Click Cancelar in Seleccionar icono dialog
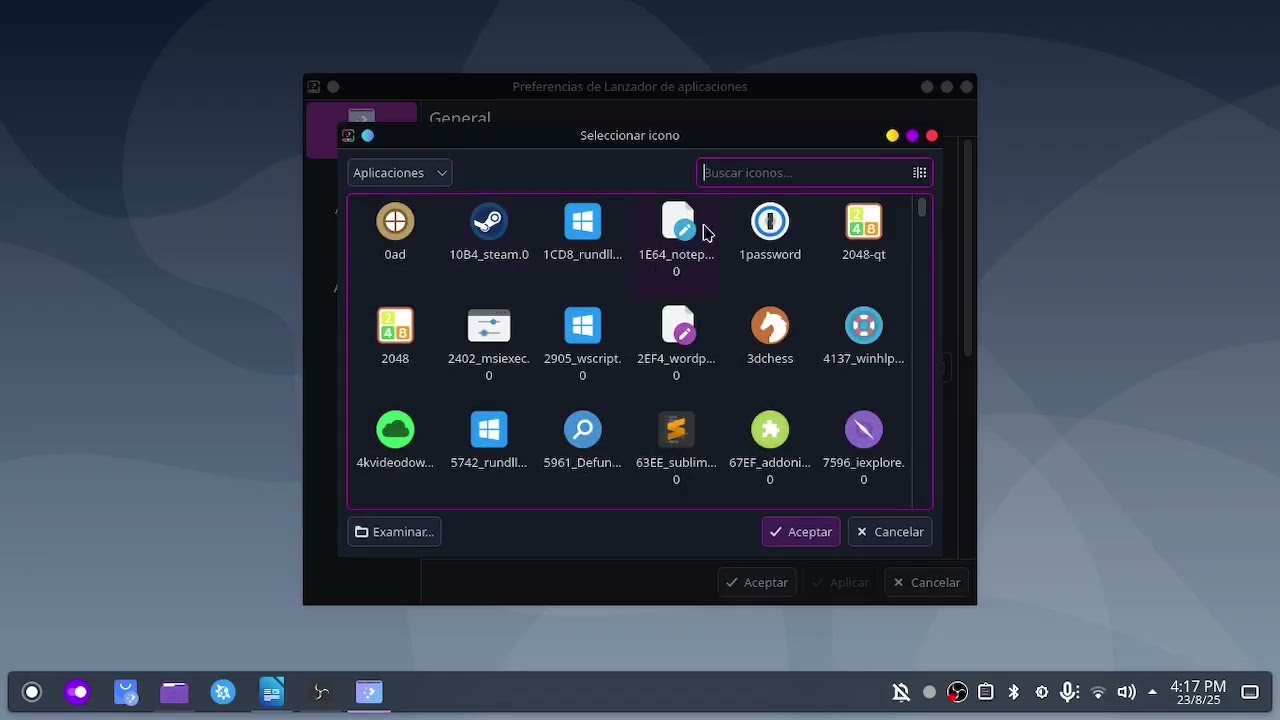The image size is (1280, 720). [x=890, y=532]
